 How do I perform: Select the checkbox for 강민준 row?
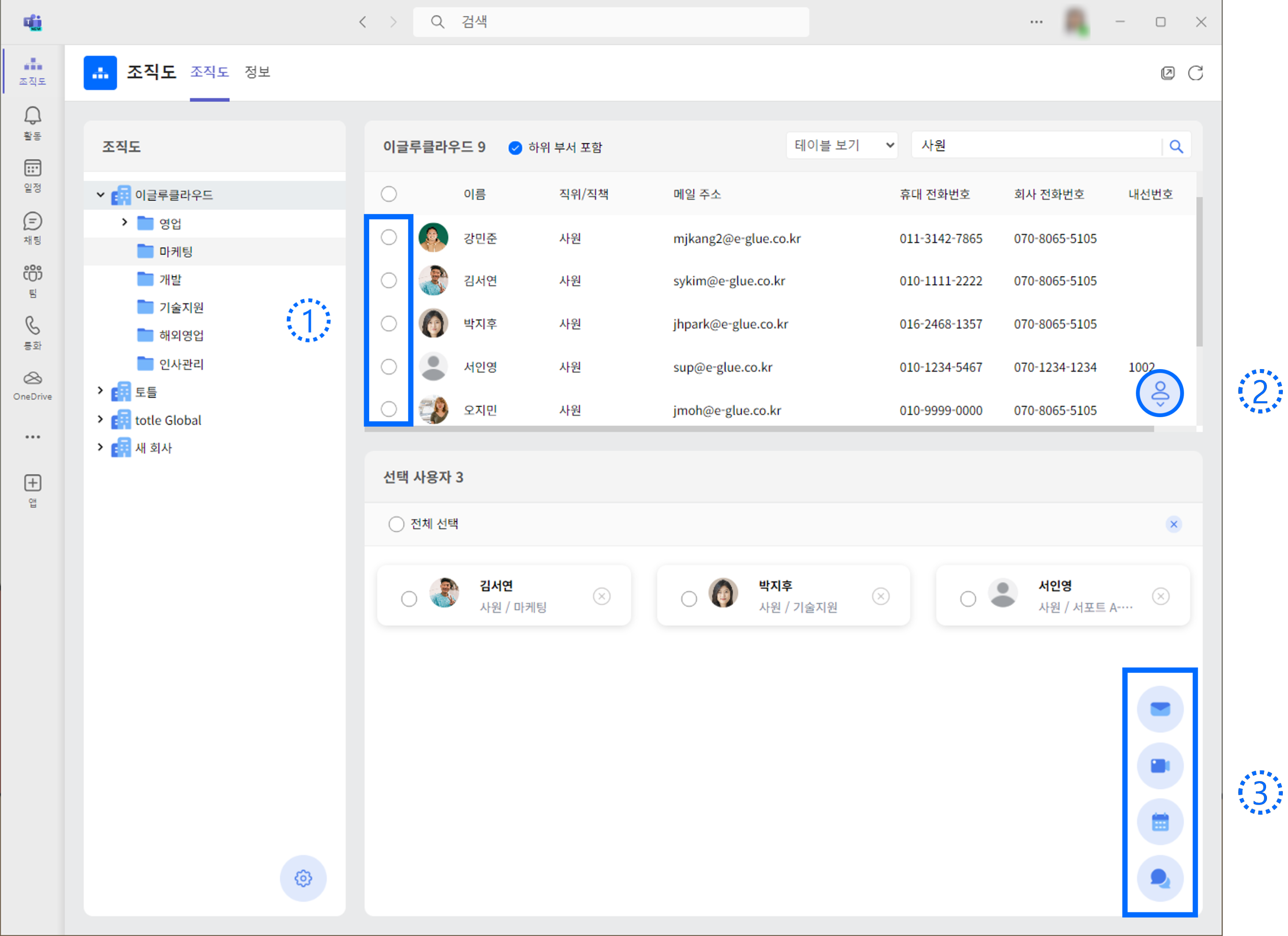point(389,237)
